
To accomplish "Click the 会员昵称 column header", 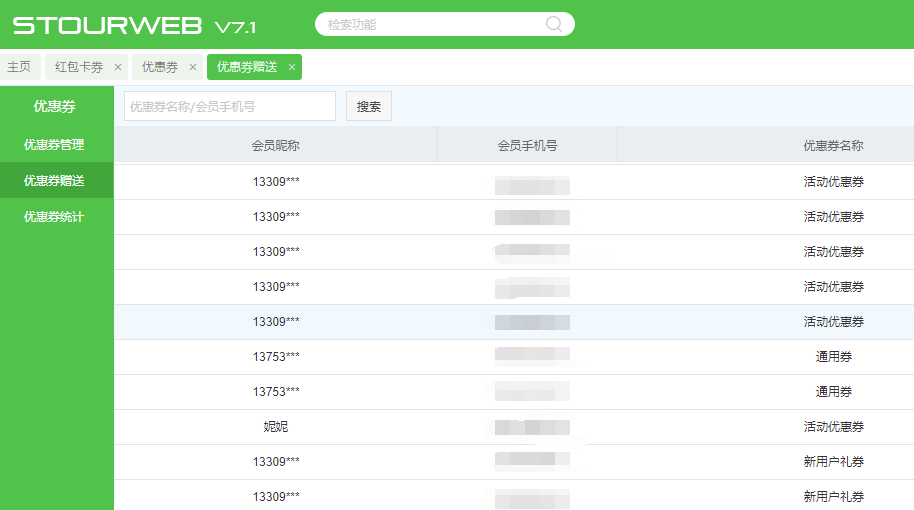I will 275,145.
